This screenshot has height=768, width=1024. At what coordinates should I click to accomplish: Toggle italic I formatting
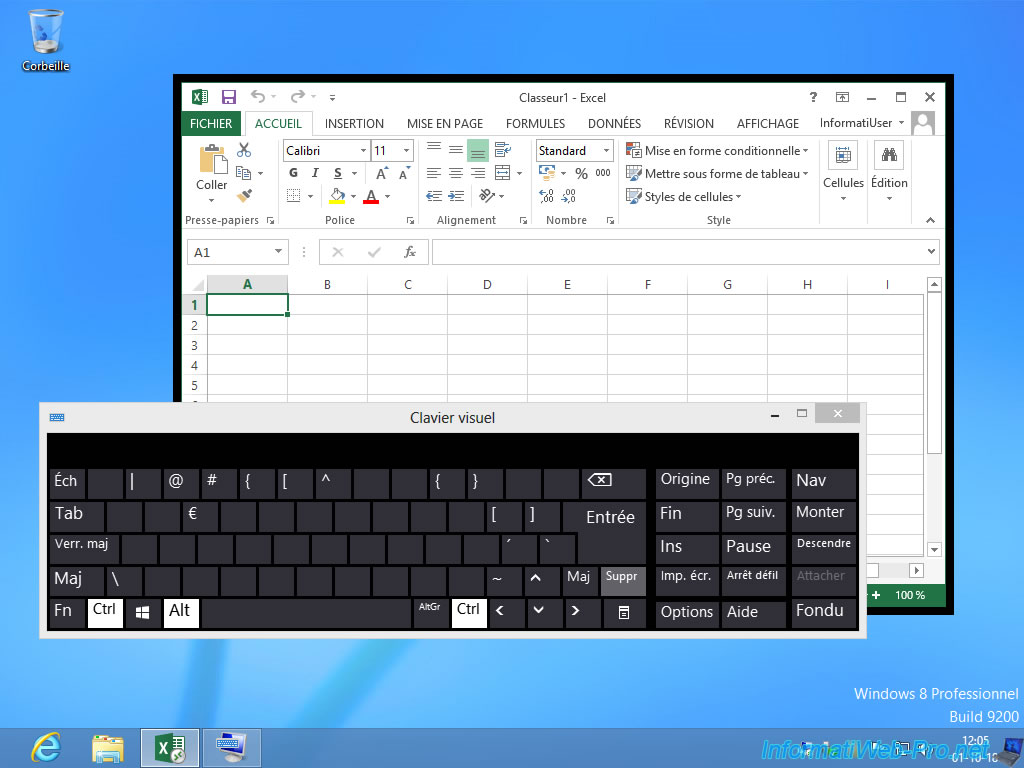coord(315,173)
